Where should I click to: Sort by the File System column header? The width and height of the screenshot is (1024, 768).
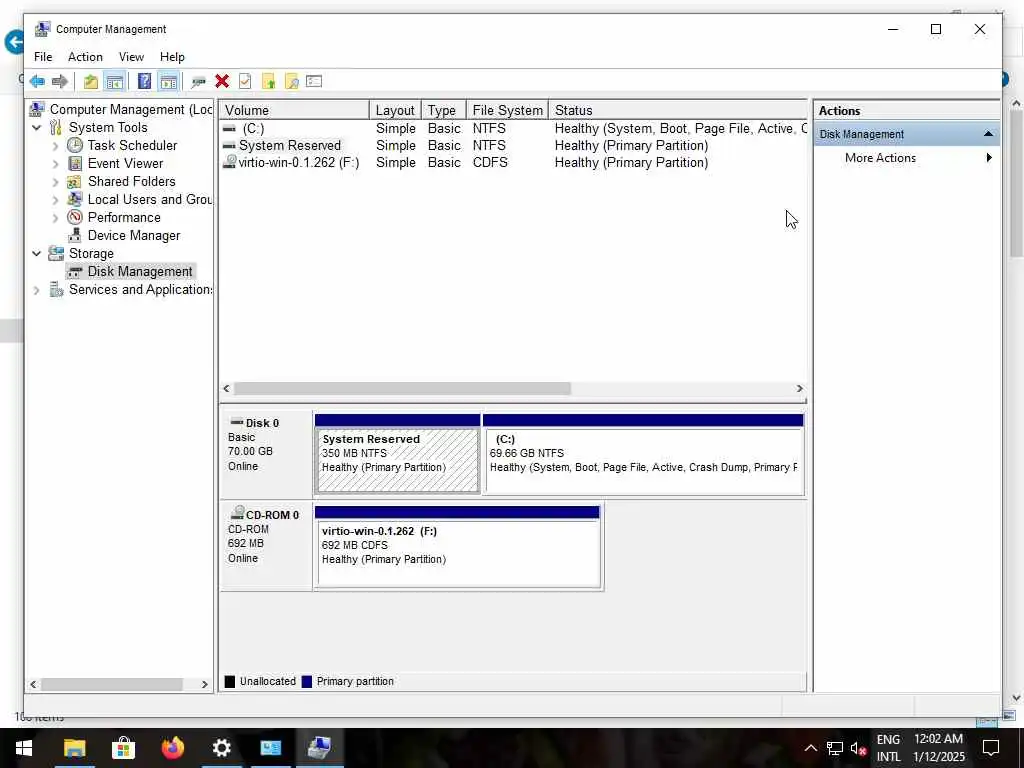pyautogui.click(x=507, y=110)
